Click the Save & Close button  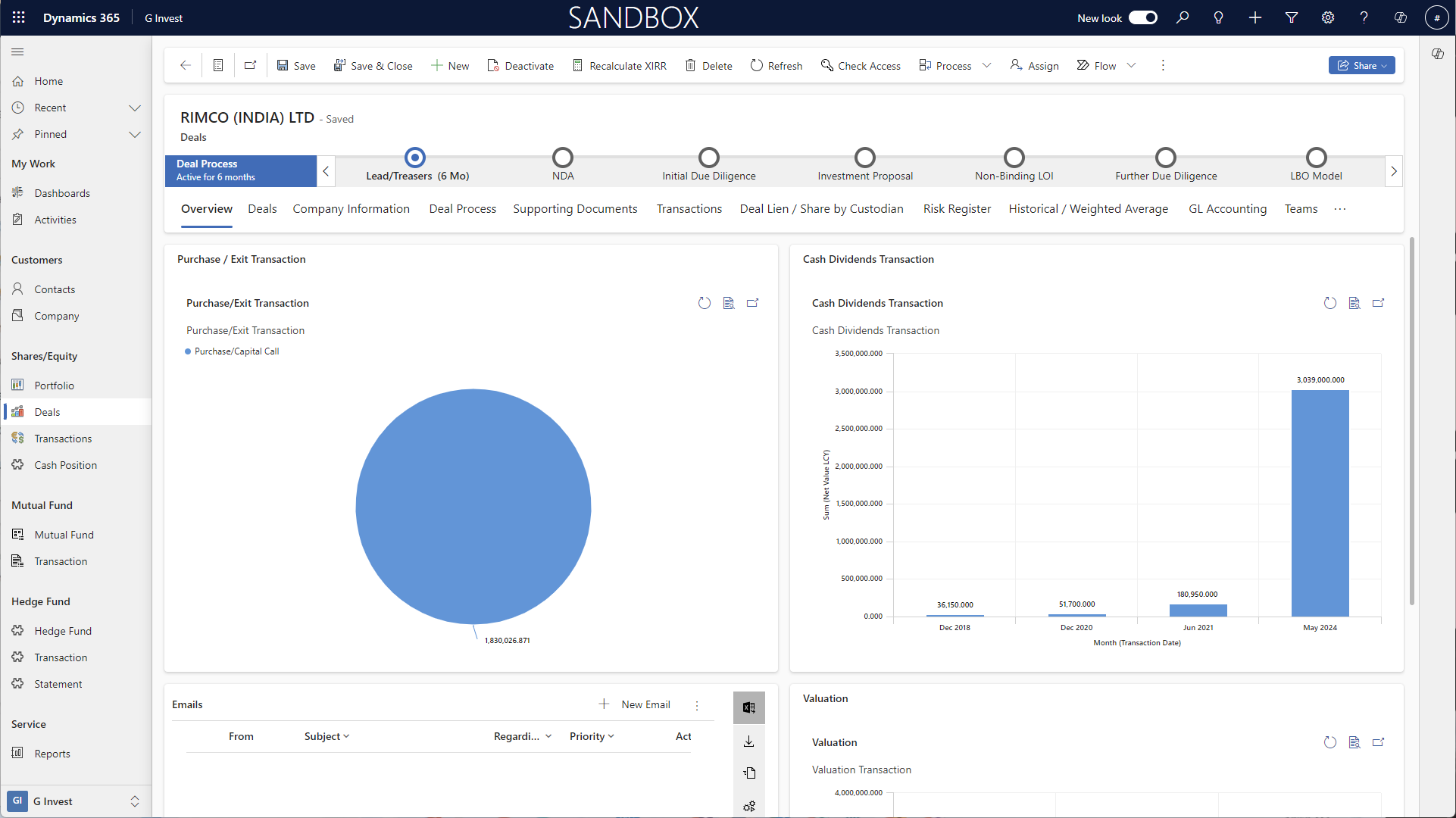click(373, 66)
